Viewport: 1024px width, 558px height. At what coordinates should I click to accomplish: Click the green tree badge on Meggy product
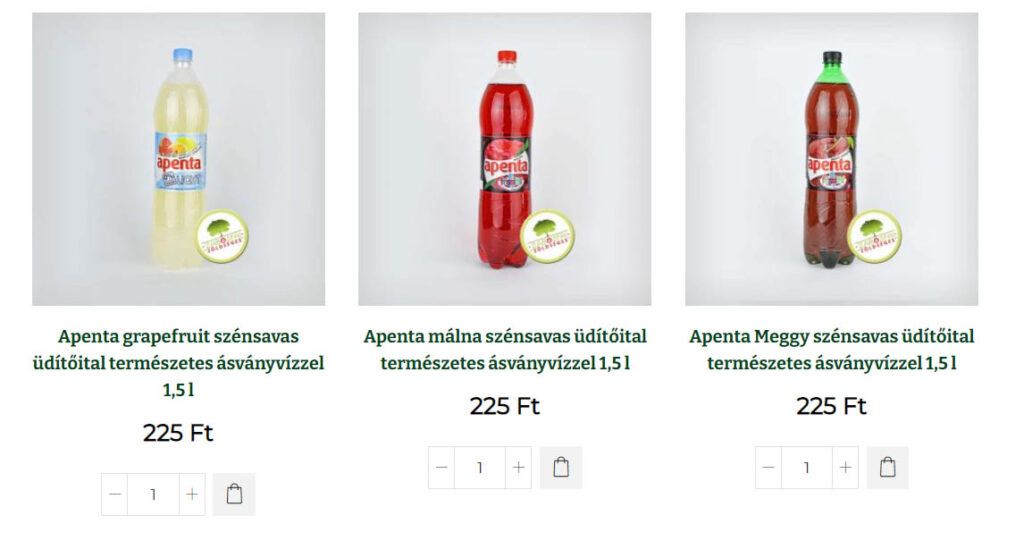coord(874,236)
